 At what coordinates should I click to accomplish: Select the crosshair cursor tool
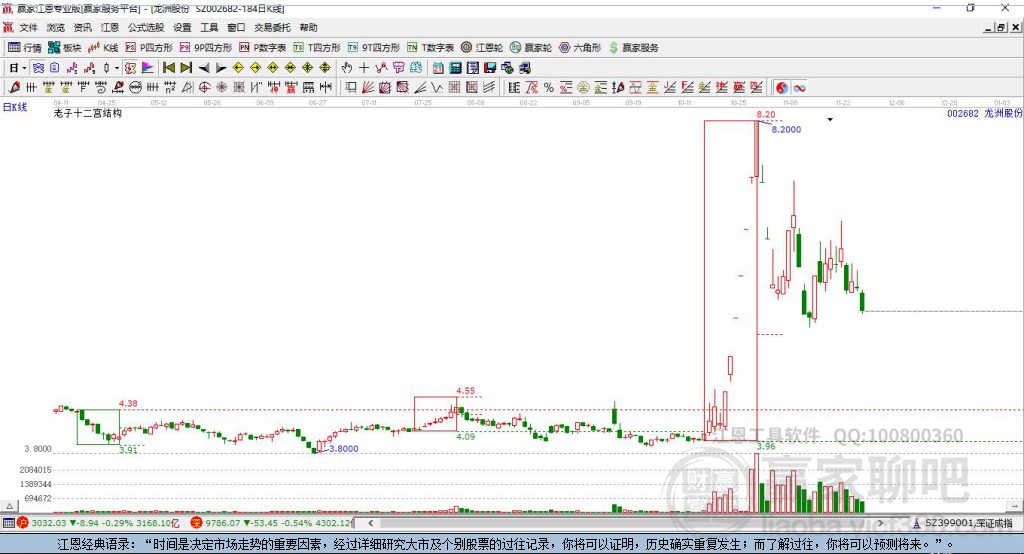[364, 68]
